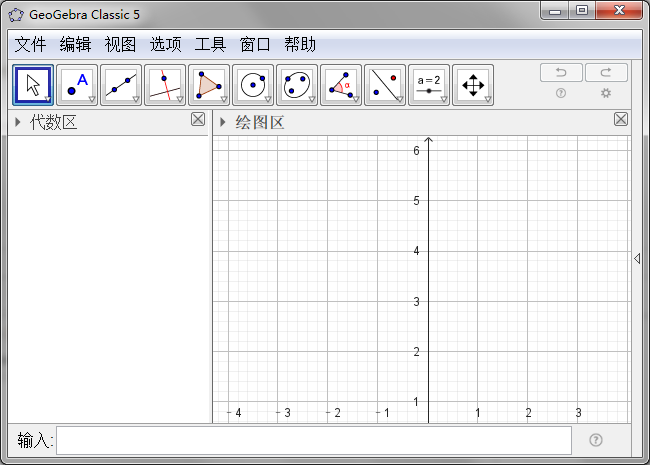Open the 文件 menu
The width and height of the screenshot is (650, 465).
tap(31, 44)
